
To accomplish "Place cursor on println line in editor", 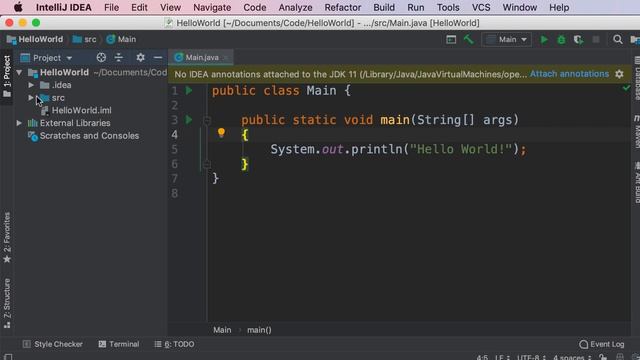I will click(398, 149).
